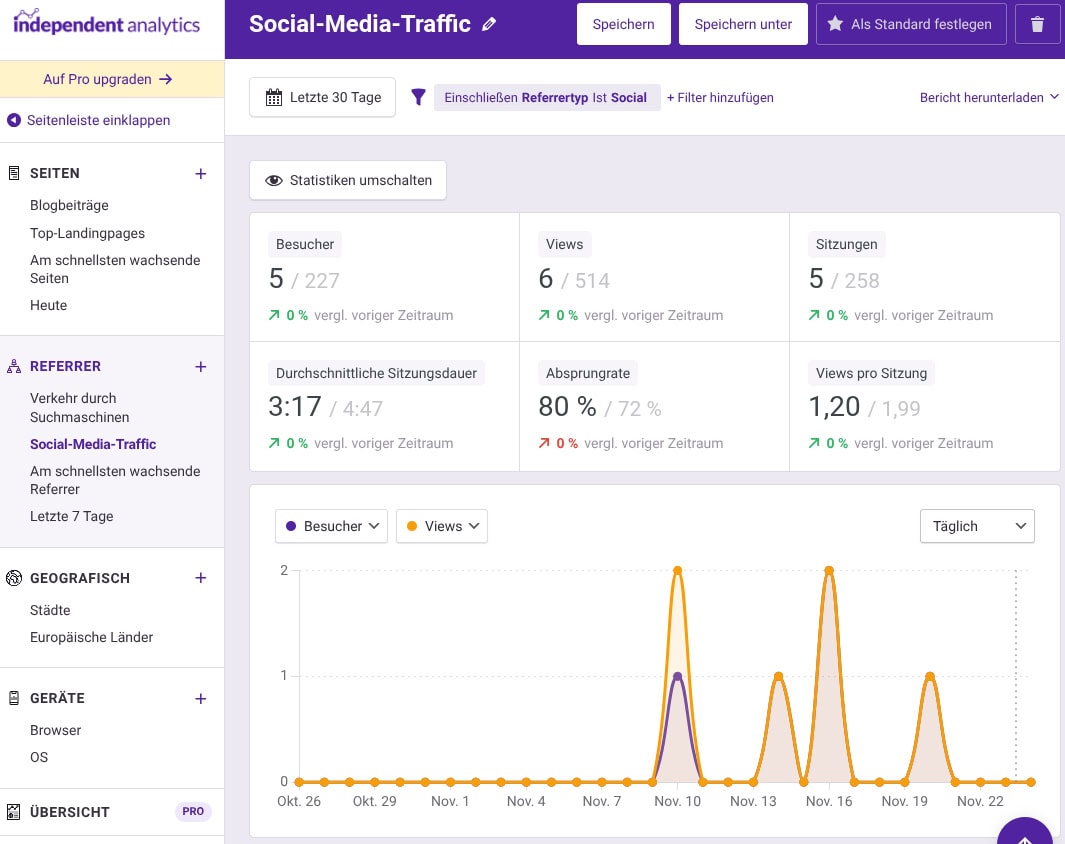Click the trash icon to delete report
The height and width of the screenshot is (844, 1065).
1037,24
